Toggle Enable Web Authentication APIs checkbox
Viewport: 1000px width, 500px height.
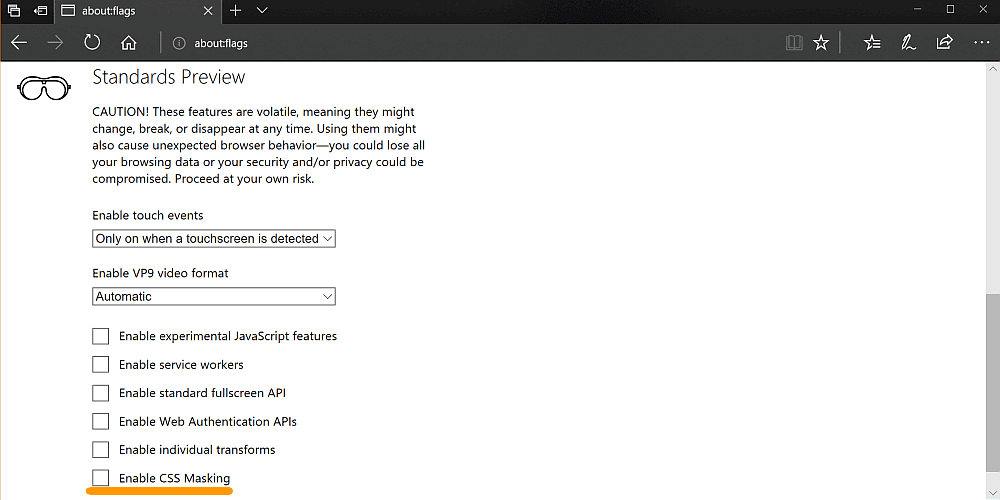click(101, 421)
